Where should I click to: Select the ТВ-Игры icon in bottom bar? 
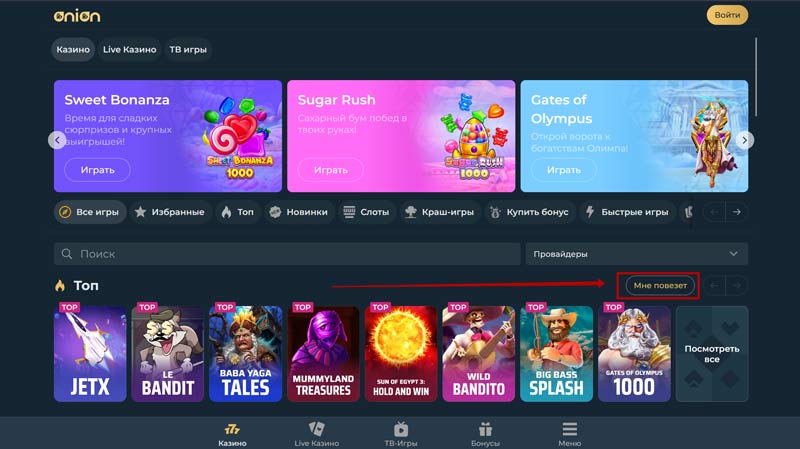tap(401, 429)
